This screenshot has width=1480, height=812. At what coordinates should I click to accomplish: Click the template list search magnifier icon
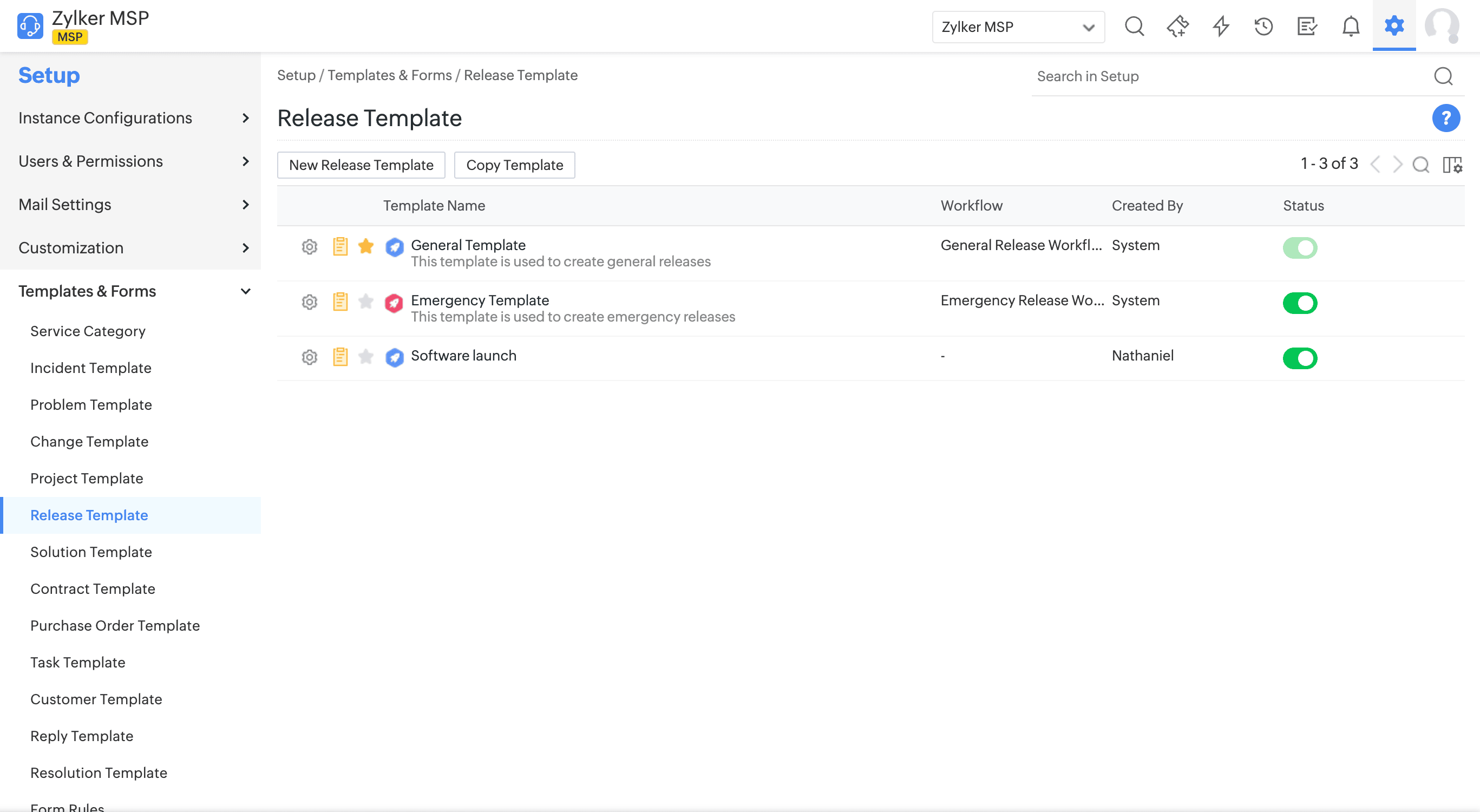[1421, 165]
